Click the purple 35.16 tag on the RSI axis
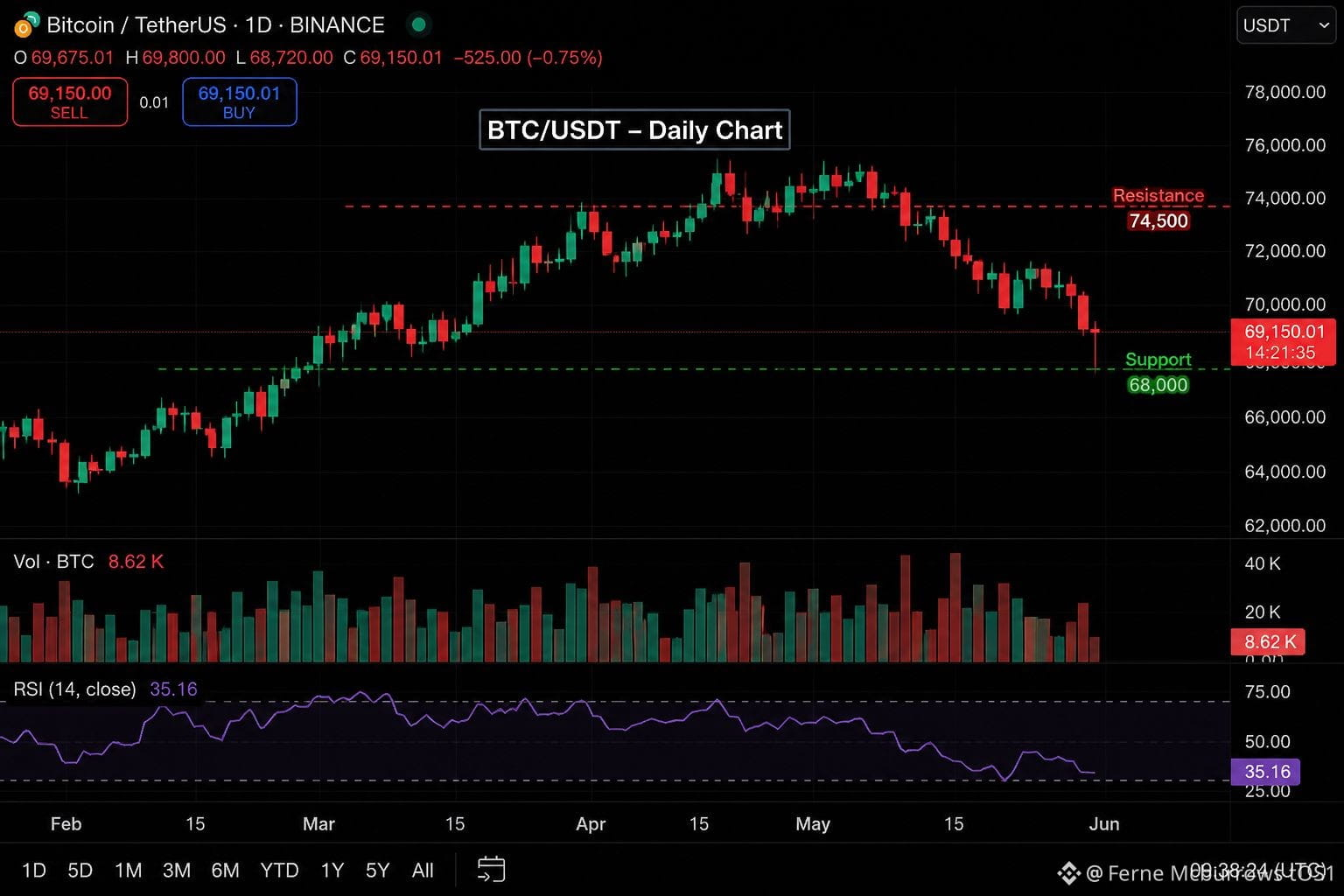The width and height of the screenshot is (1344, 896). [1265, 772]
